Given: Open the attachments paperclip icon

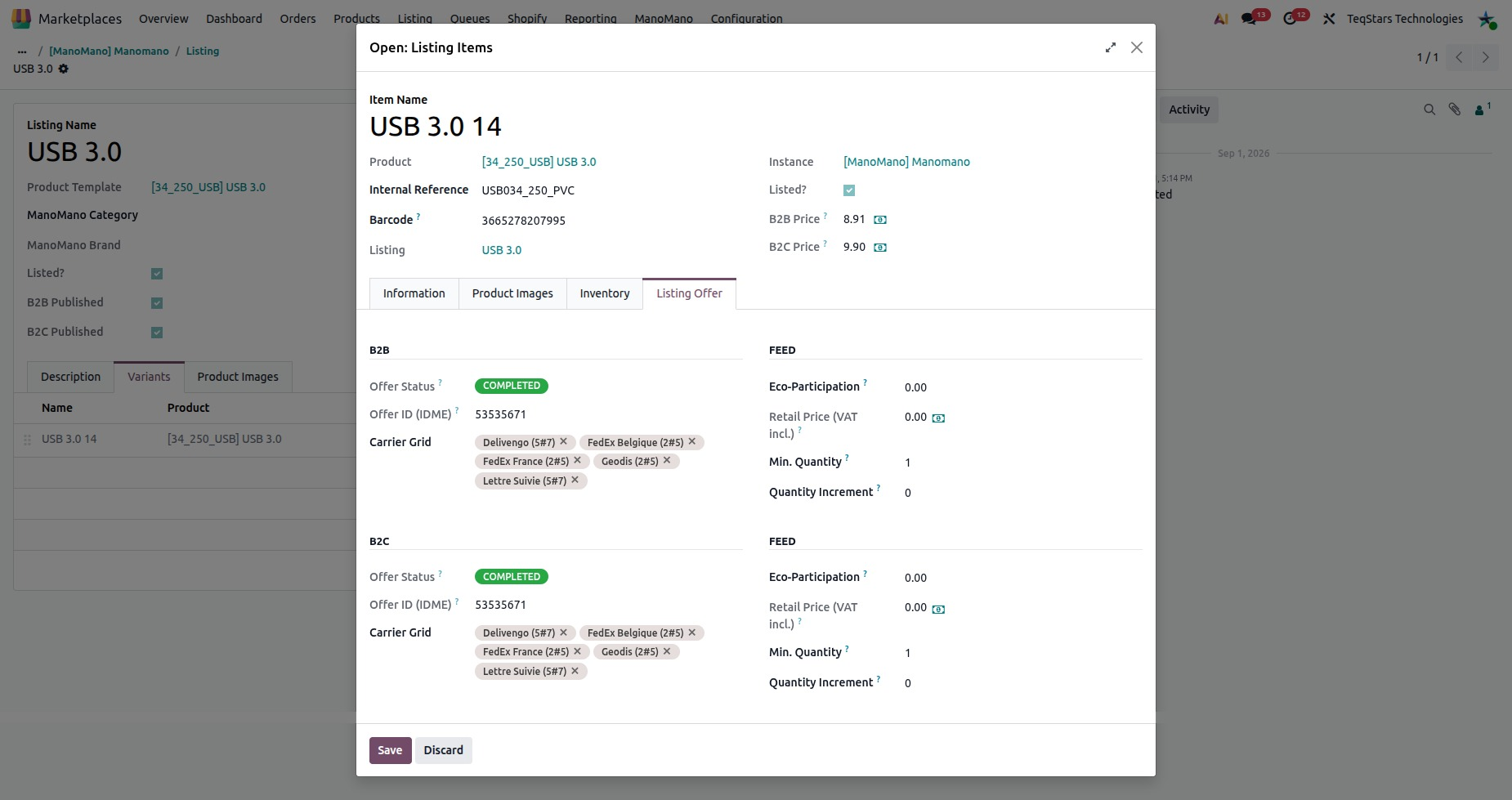Looking at the screenshot, I should [1455, 109].
